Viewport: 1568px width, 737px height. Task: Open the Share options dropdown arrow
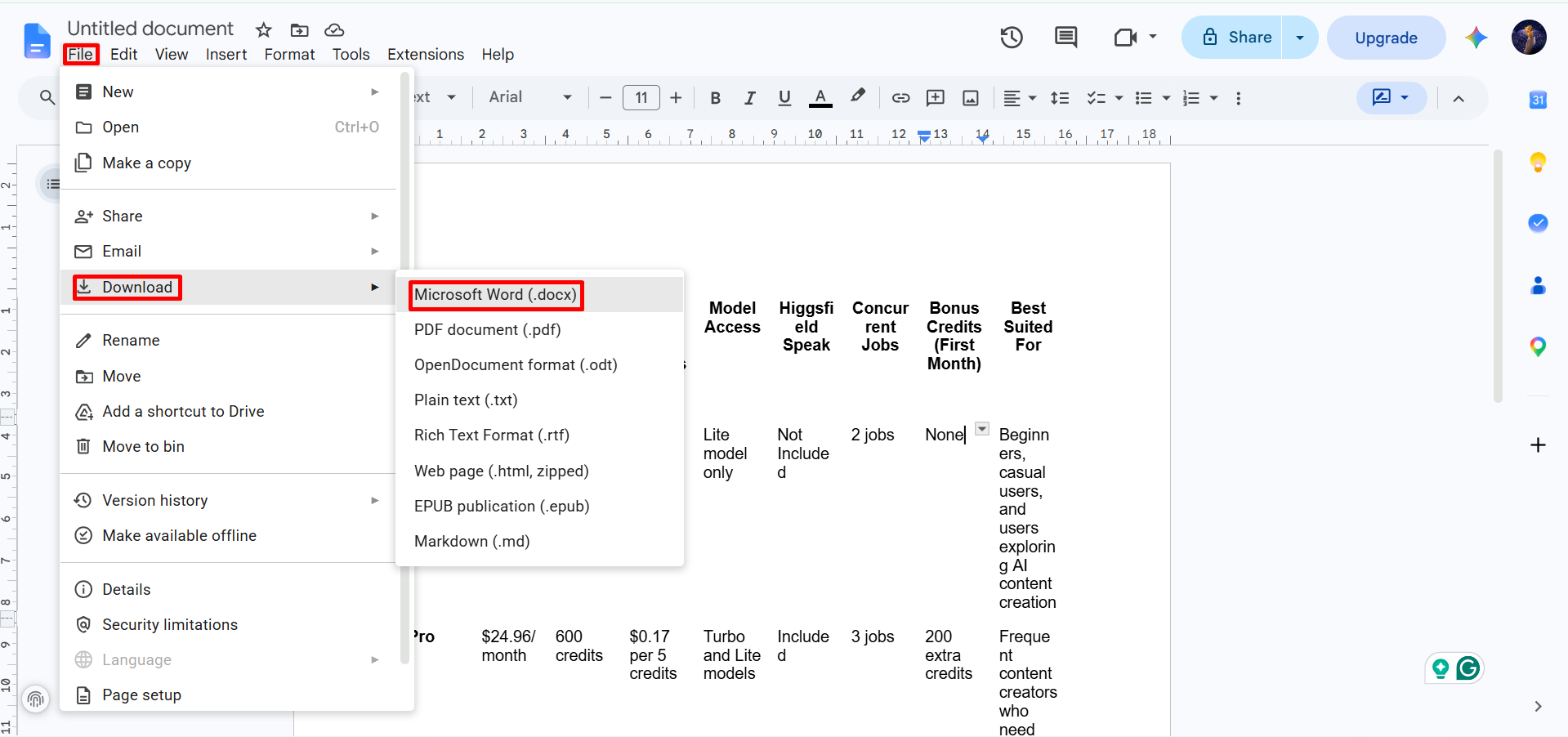point(1300,38)
